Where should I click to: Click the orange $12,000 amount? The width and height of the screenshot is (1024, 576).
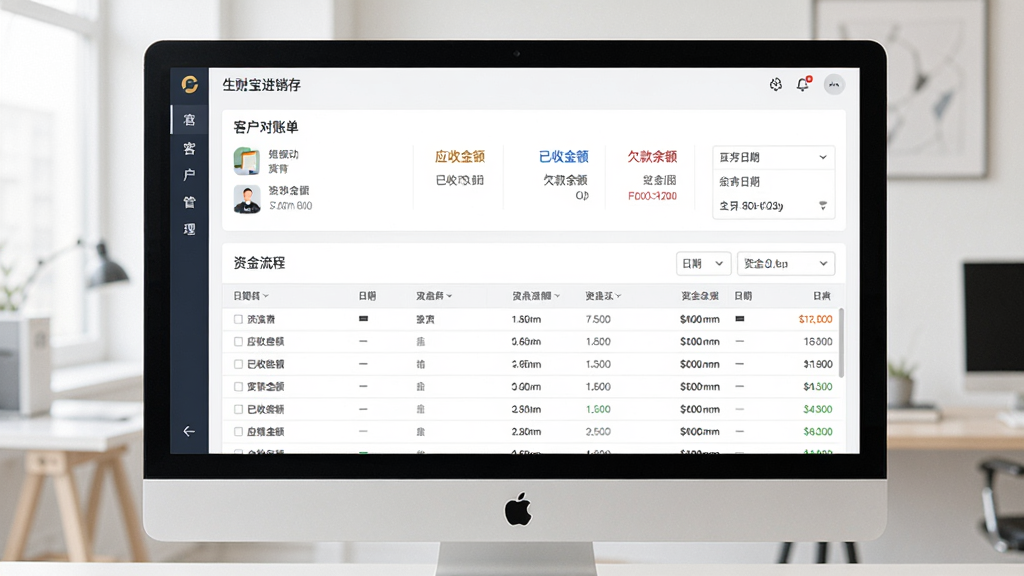815,319
